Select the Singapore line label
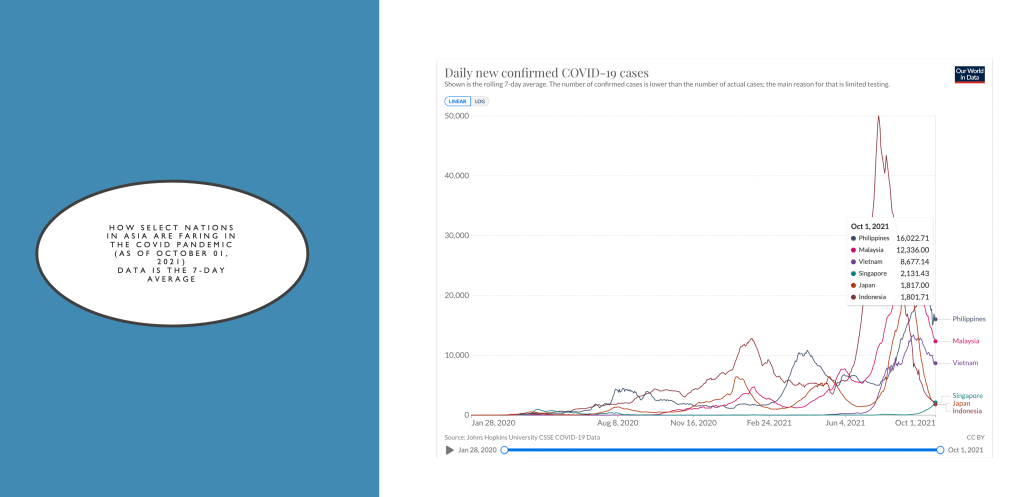 [967, 396]
